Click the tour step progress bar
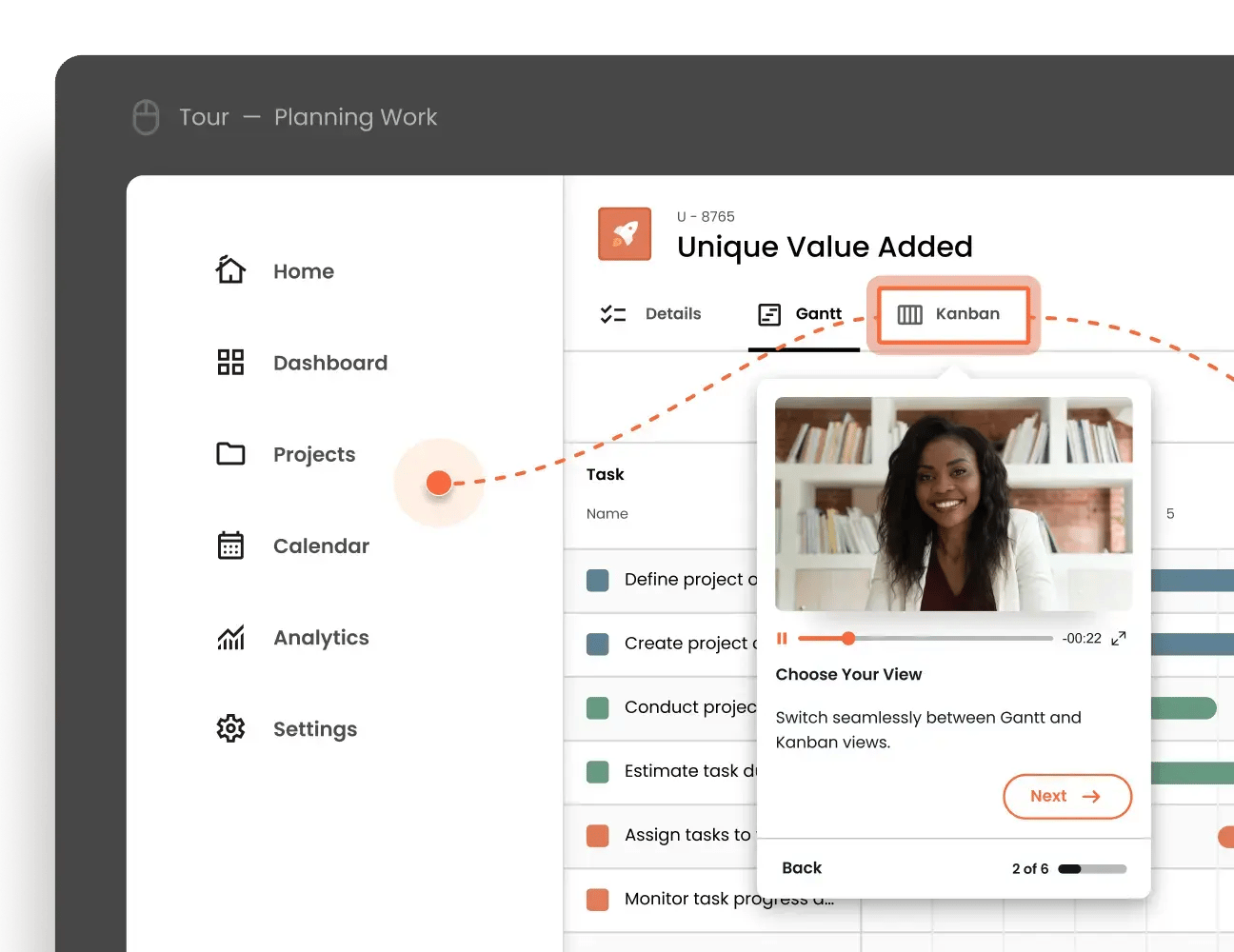 (x=1092, y=869)
